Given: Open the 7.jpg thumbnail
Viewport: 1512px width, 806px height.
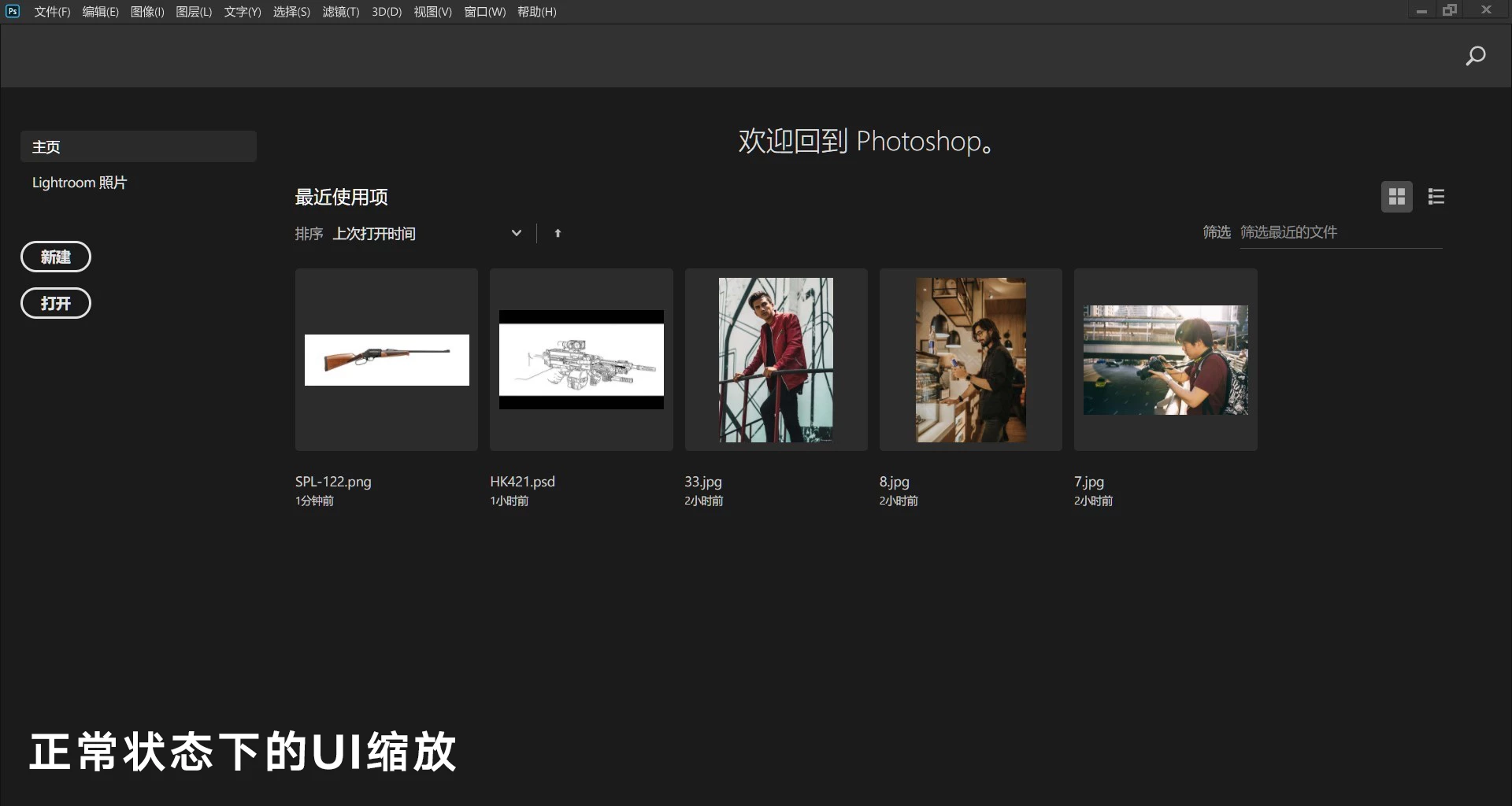Looking at the screenshot, I should [1165, 360].
